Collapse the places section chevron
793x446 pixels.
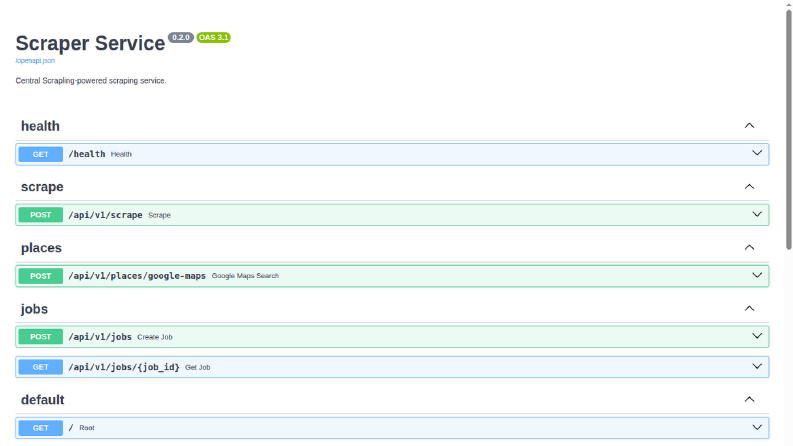(x=750, y=248)
